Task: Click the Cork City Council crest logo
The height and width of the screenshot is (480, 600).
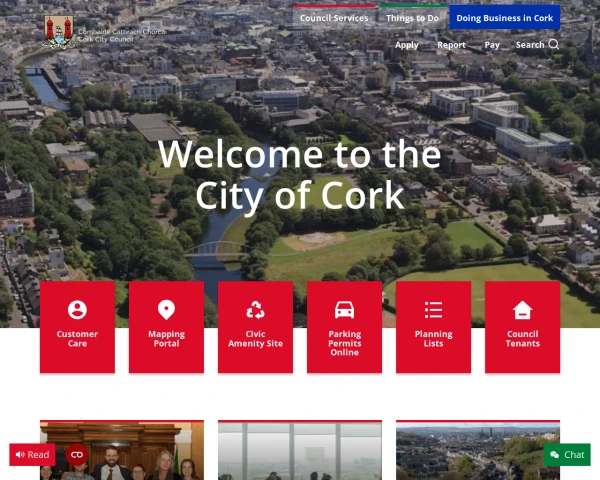Action: click(59, 32)
